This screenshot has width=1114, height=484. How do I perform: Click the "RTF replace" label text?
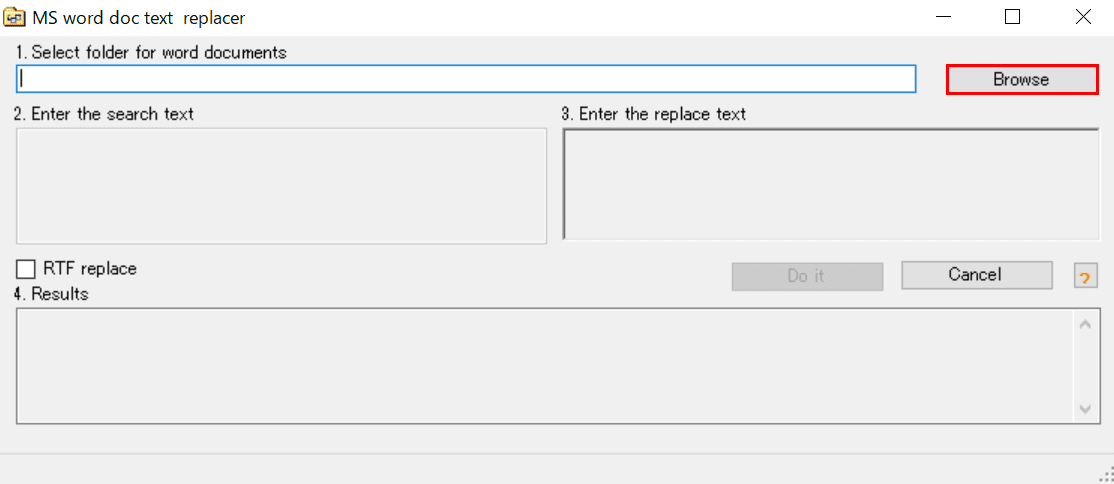point(90,269)
